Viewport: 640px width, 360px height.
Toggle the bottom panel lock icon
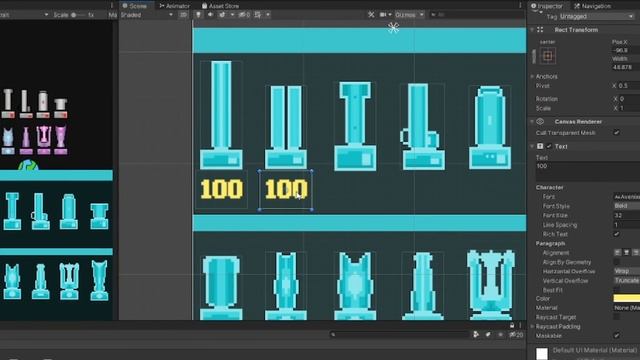(x=512, y=325)
